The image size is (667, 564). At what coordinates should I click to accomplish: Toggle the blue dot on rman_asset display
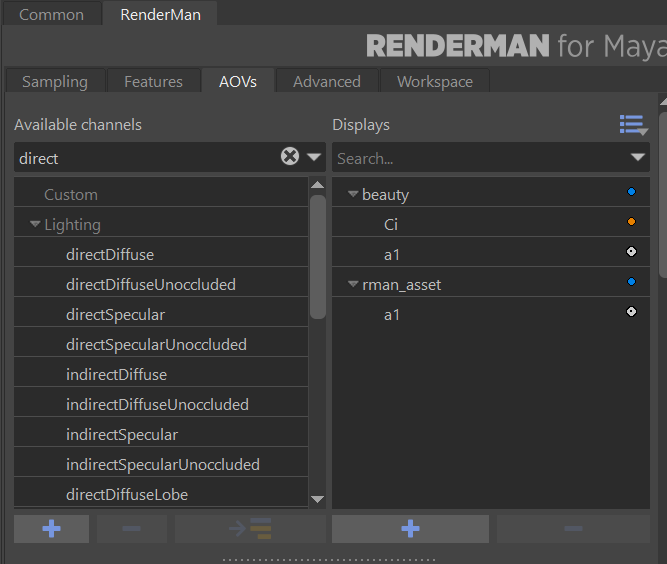coord(631,282)
